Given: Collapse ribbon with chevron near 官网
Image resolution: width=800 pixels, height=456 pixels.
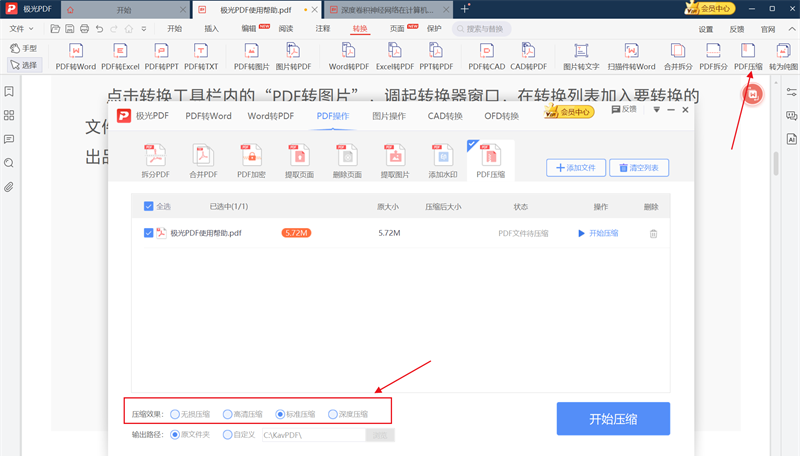Looking at the screenshot, I should [x=792, y=29].
